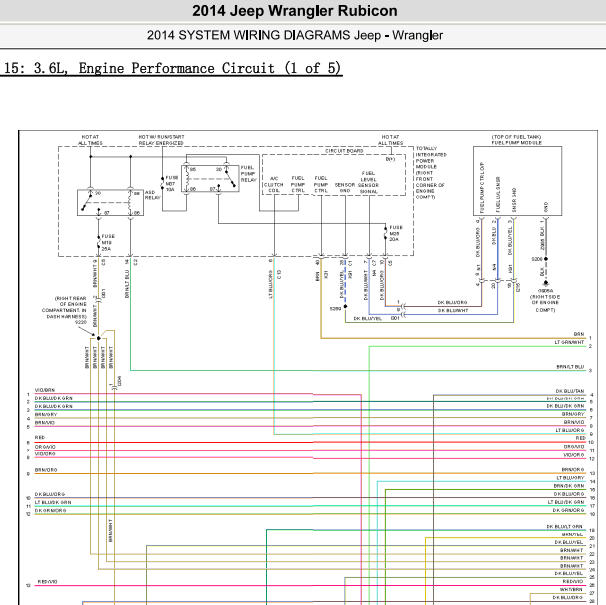Click the 'LT GRN/WHT' wire label at right pin 2
The image size is (606, 605).
(x=569, y=342)
